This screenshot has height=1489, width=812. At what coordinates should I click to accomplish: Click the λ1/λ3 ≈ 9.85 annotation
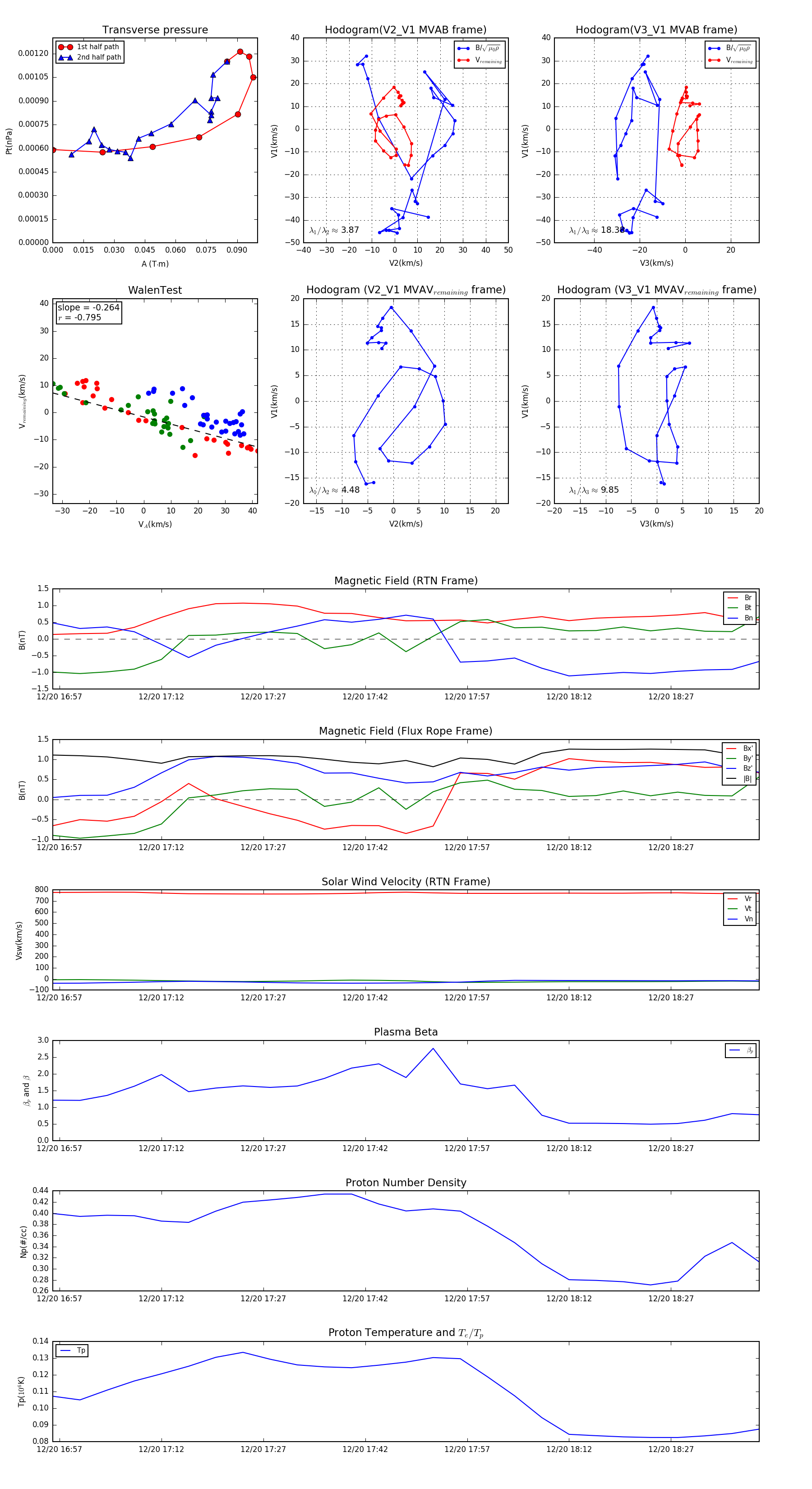[x=594, y=490]
